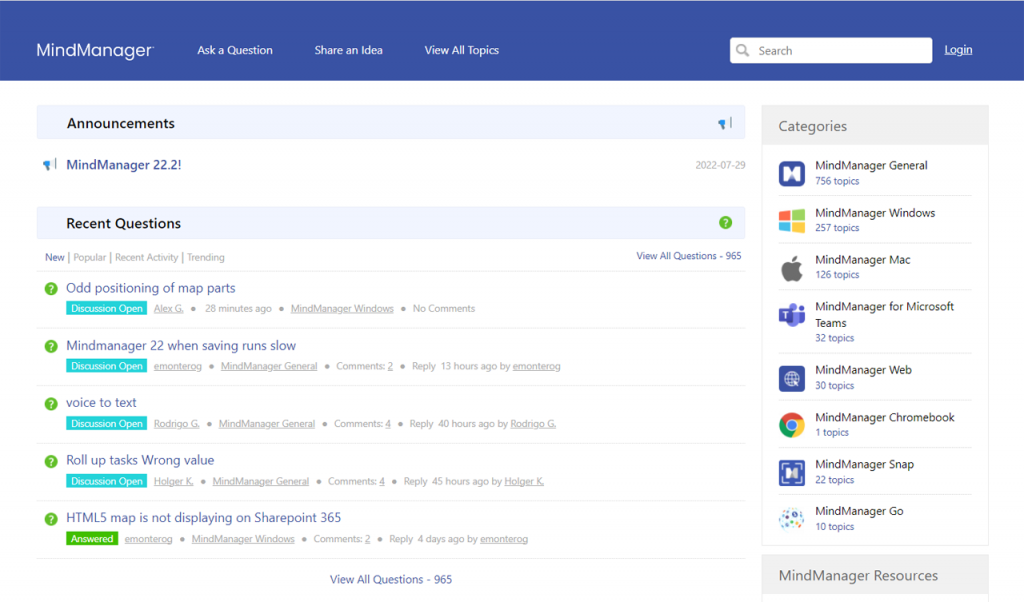
Task: Click the MindManager logo in header
Action: [95, 50]
